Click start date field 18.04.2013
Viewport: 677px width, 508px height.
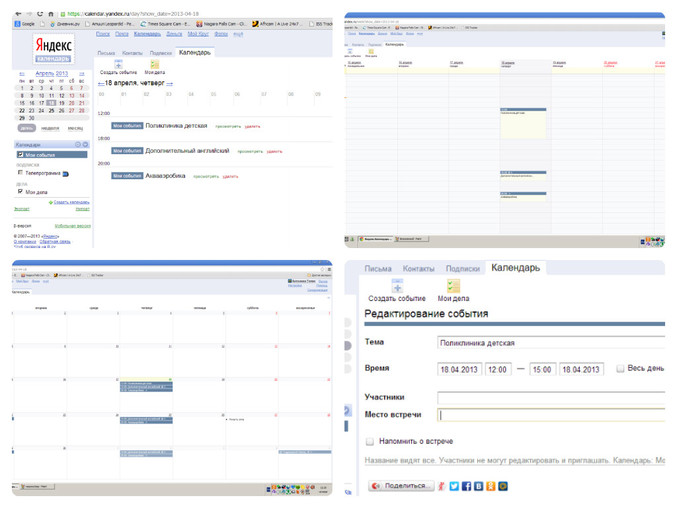pos(459,369)
